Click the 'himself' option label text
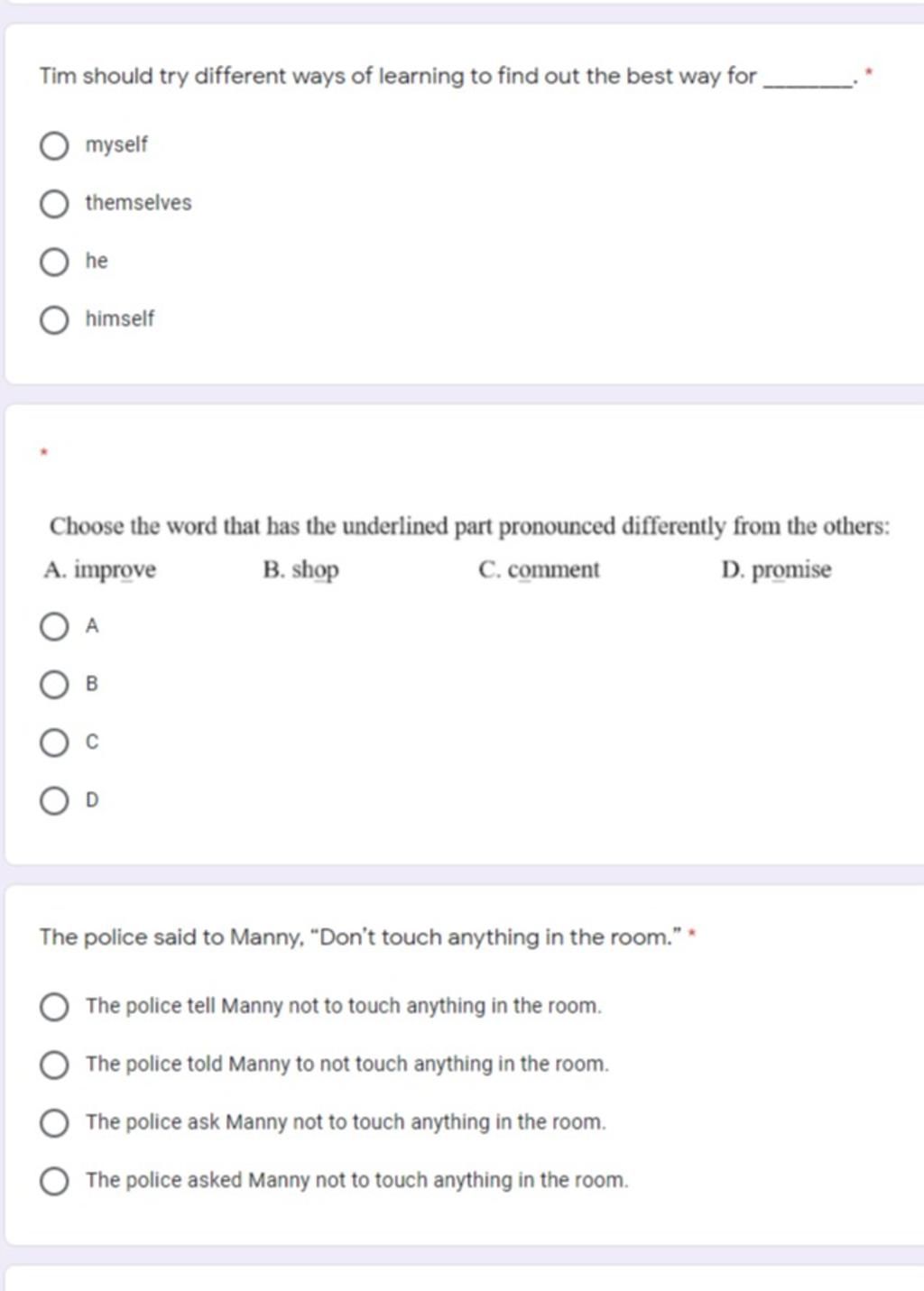The height and width of the screenshot is (1291, 924). pos(120,318)
